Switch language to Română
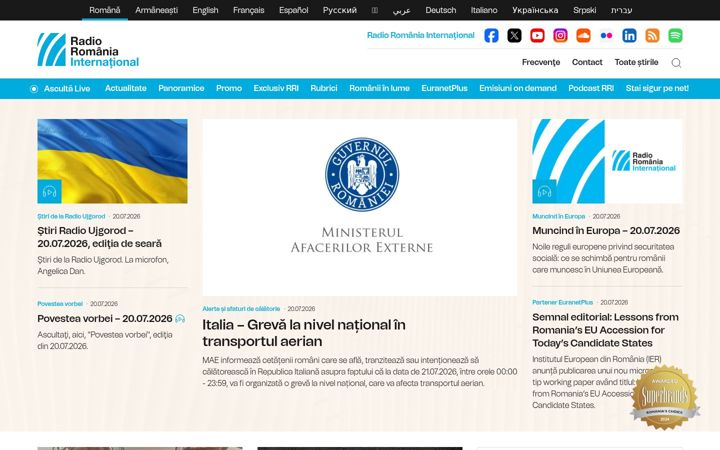720x450 pixels. 105,10
